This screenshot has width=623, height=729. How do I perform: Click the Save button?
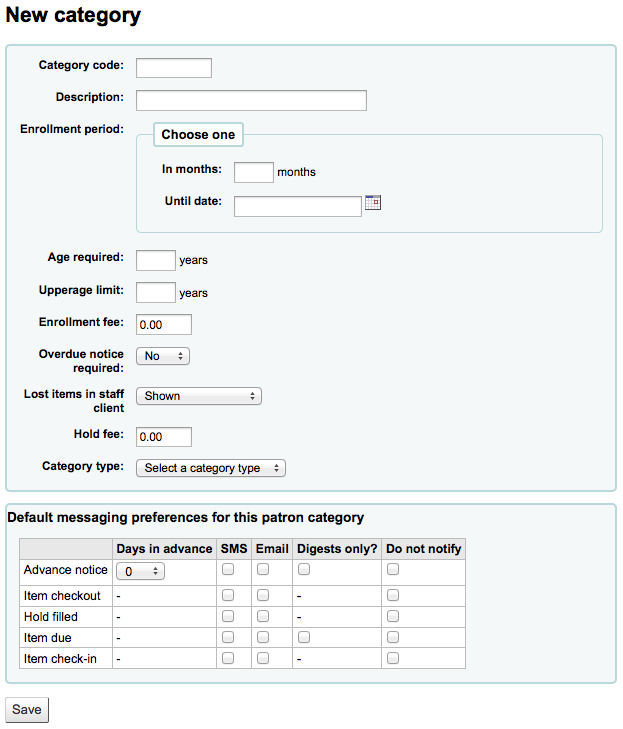(27, 710)
